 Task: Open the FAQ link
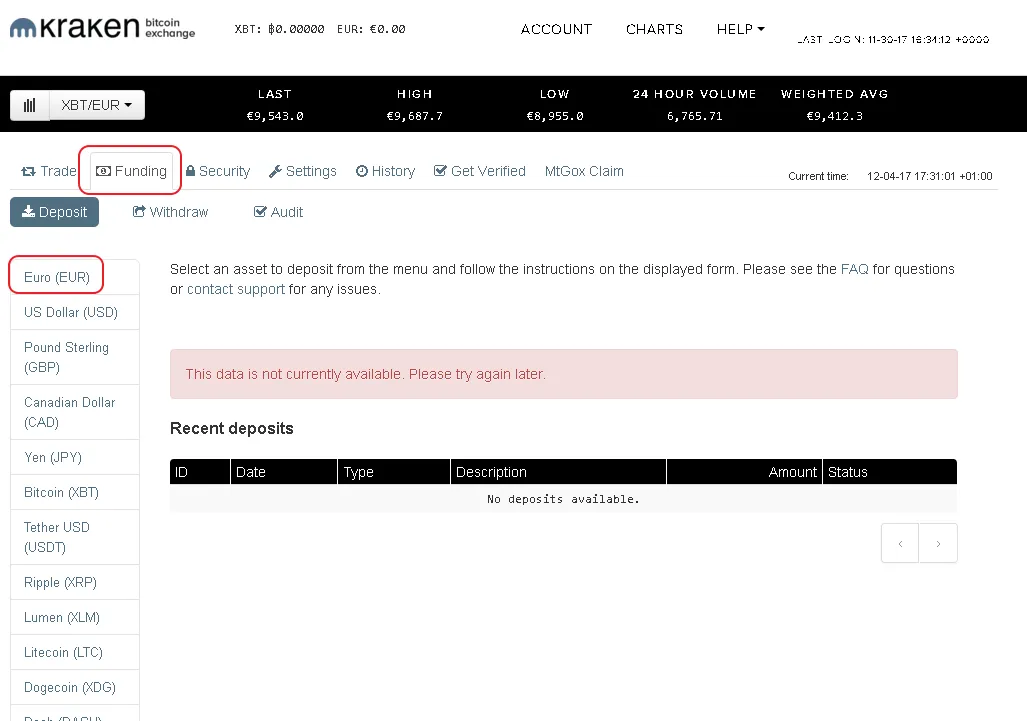pyautogui.click(x=854, y=269)
